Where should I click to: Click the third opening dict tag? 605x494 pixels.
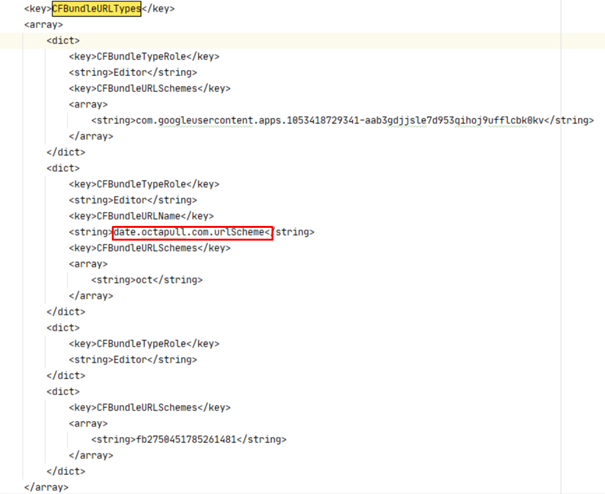click(x=63, y=327)
